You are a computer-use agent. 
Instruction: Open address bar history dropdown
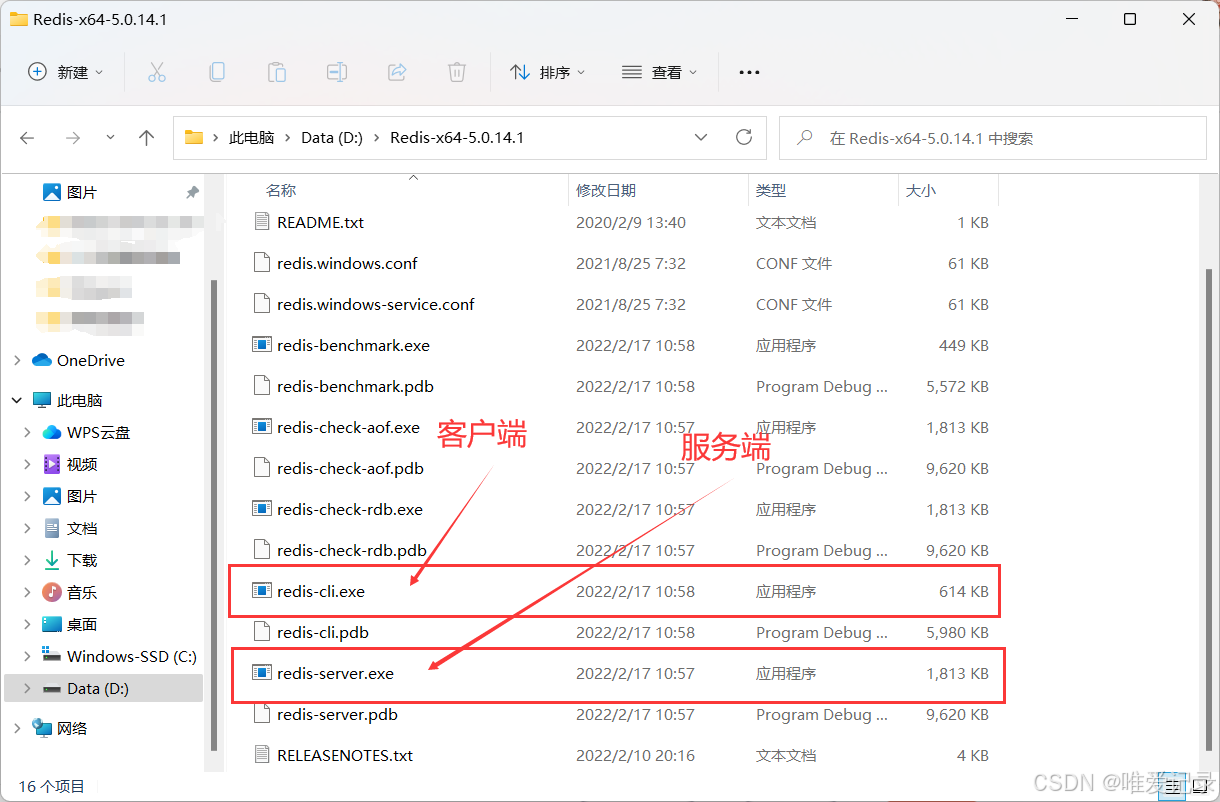[701, 137]
